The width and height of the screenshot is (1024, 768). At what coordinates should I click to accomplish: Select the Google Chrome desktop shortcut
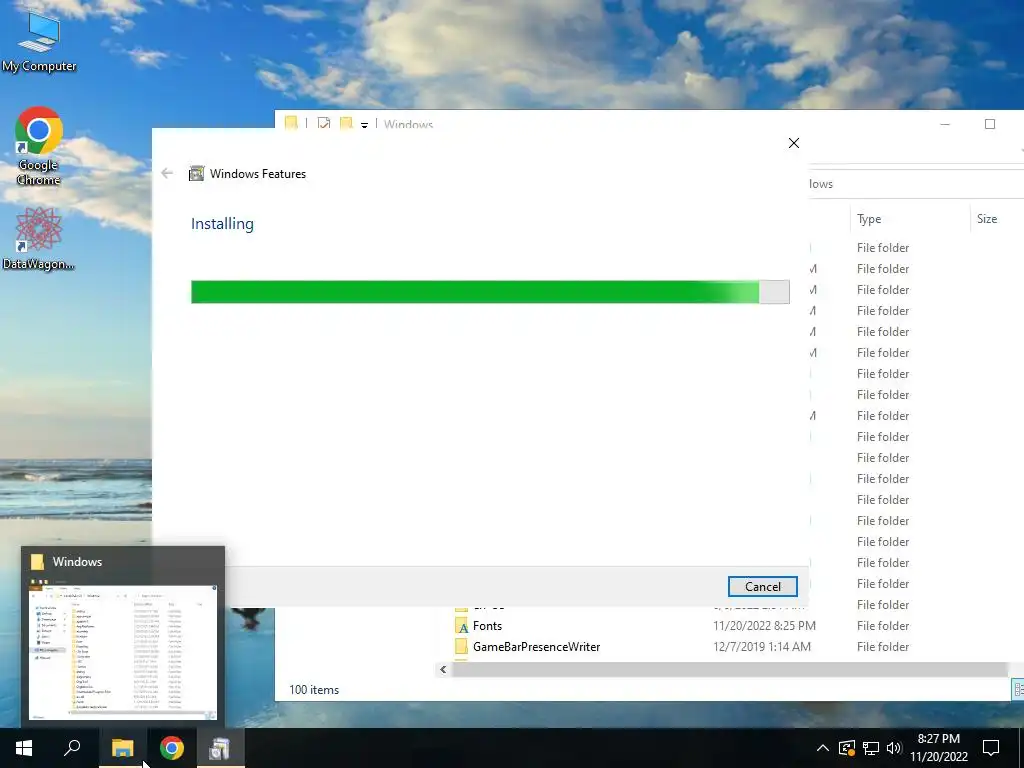pos(39,146)
